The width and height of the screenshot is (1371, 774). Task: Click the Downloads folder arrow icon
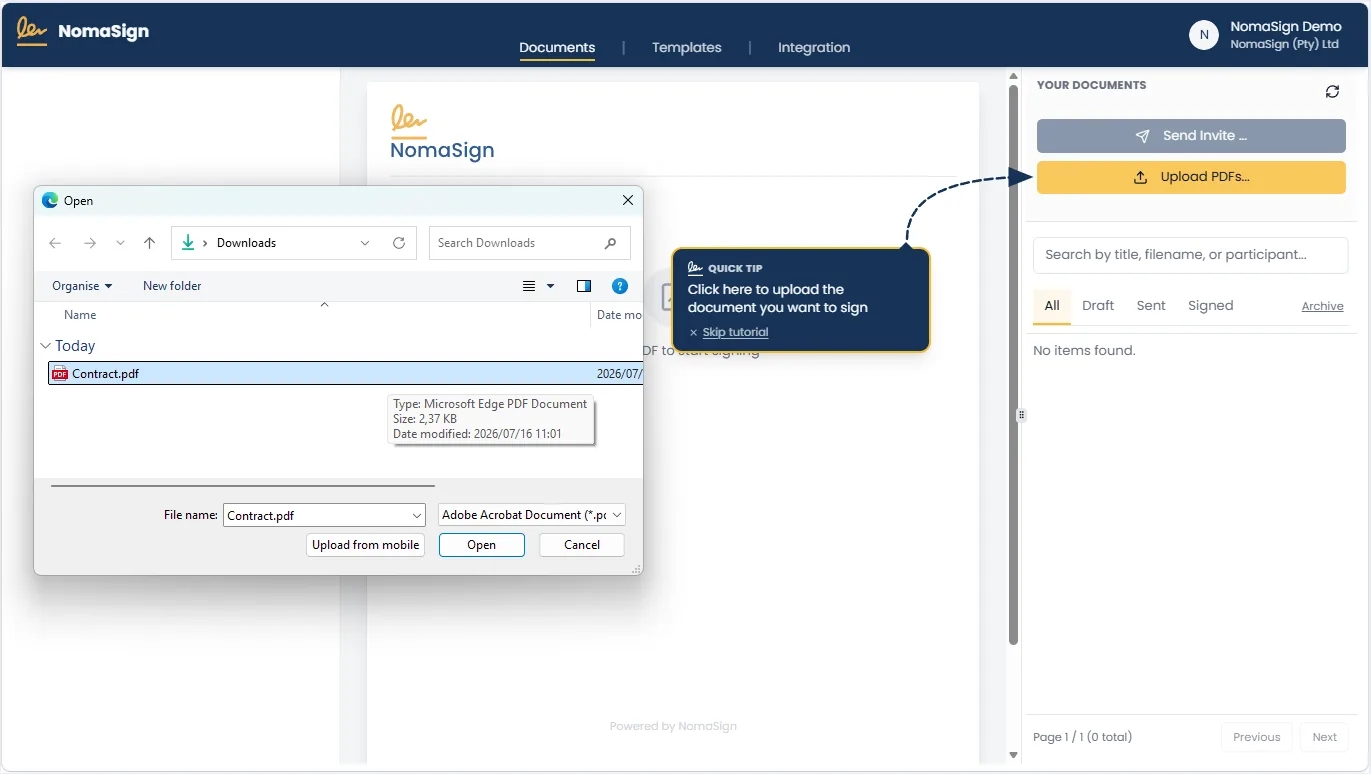pos(188,243)
